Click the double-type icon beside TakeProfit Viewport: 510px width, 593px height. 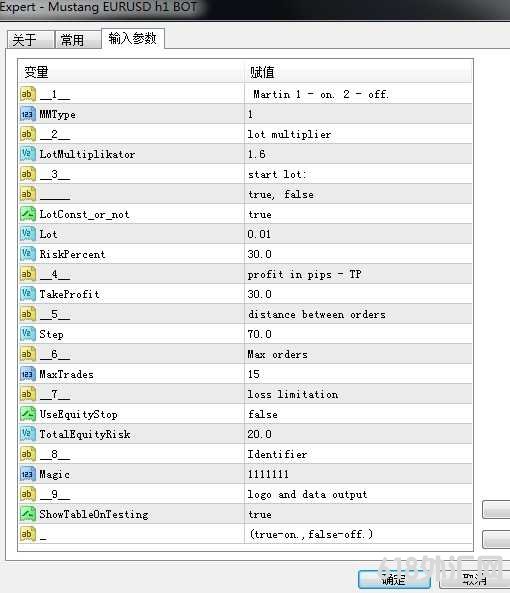pyautogui.click(x=28, y=294)
